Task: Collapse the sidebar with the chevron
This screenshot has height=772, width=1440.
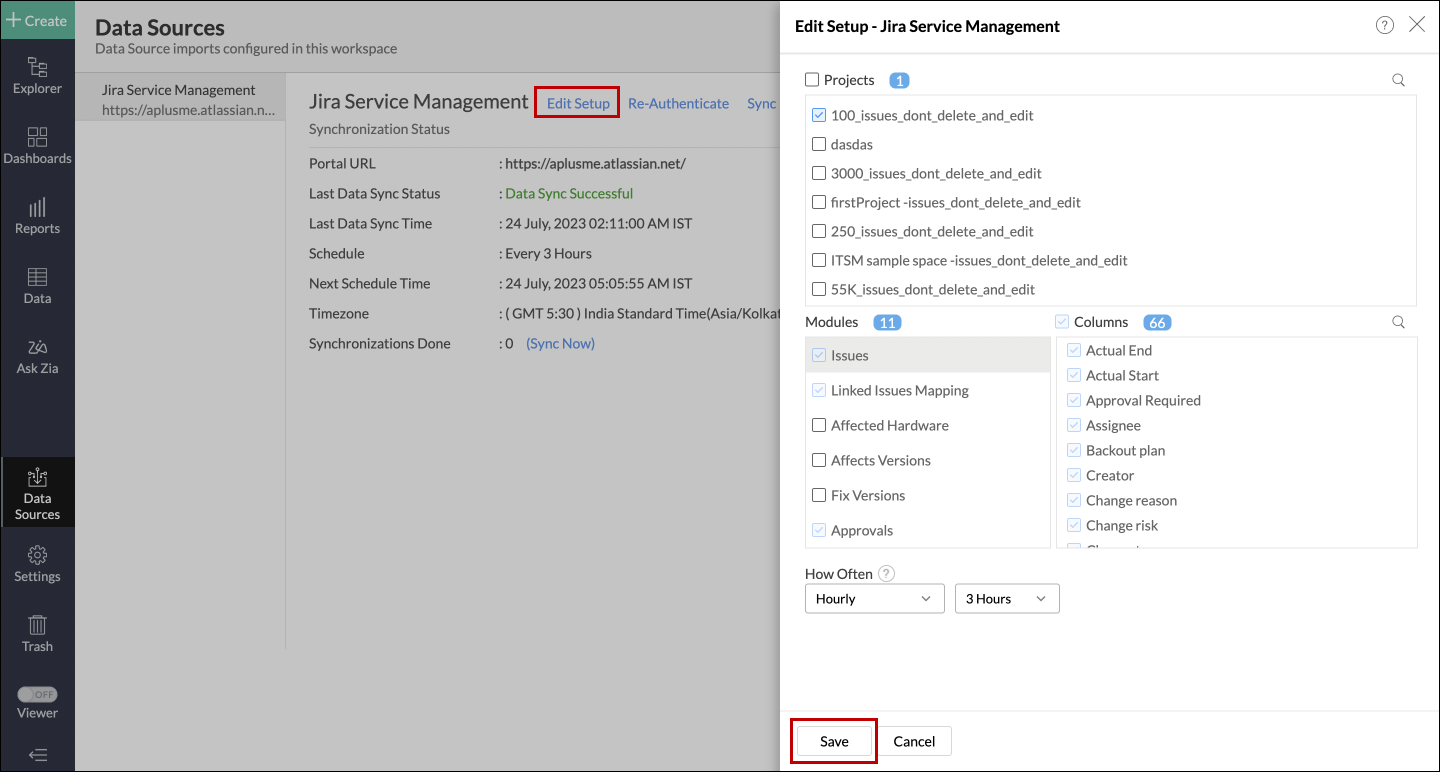Action: click(37, 753)
